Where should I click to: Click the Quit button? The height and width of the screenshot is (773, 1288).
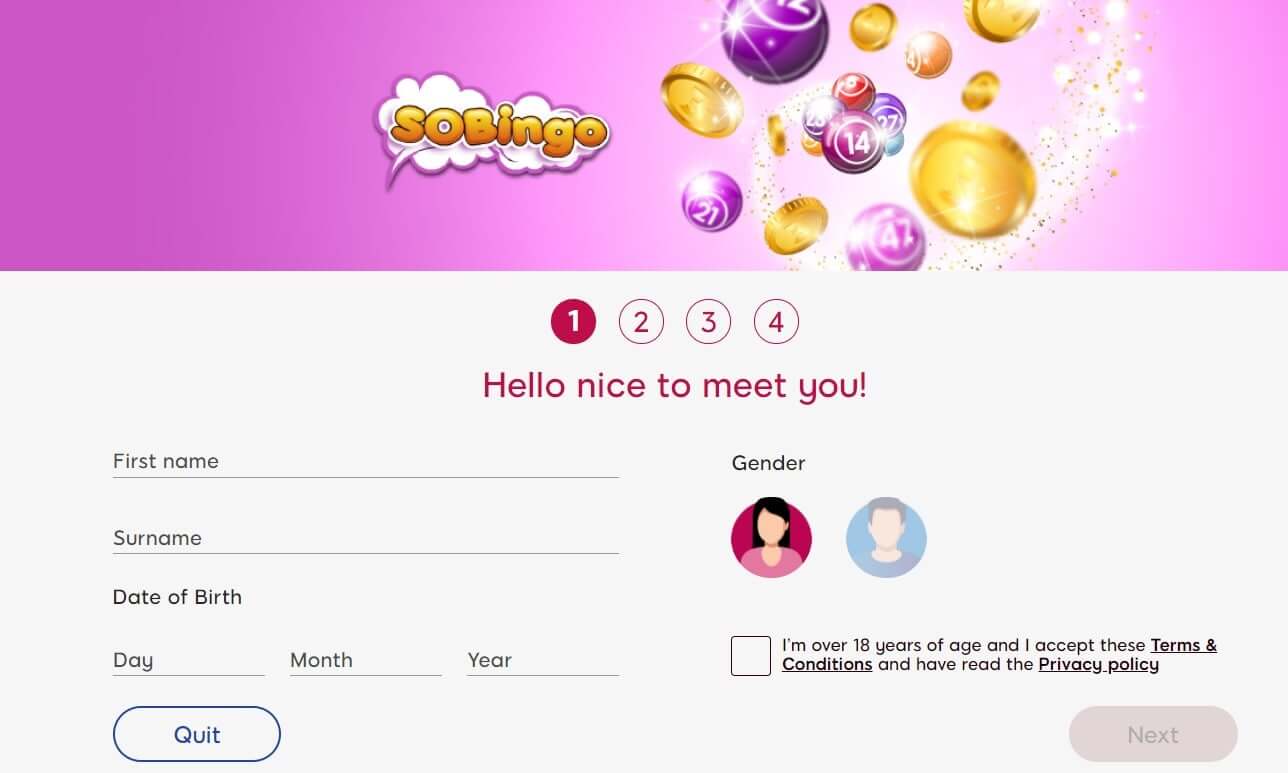[197, 734]
